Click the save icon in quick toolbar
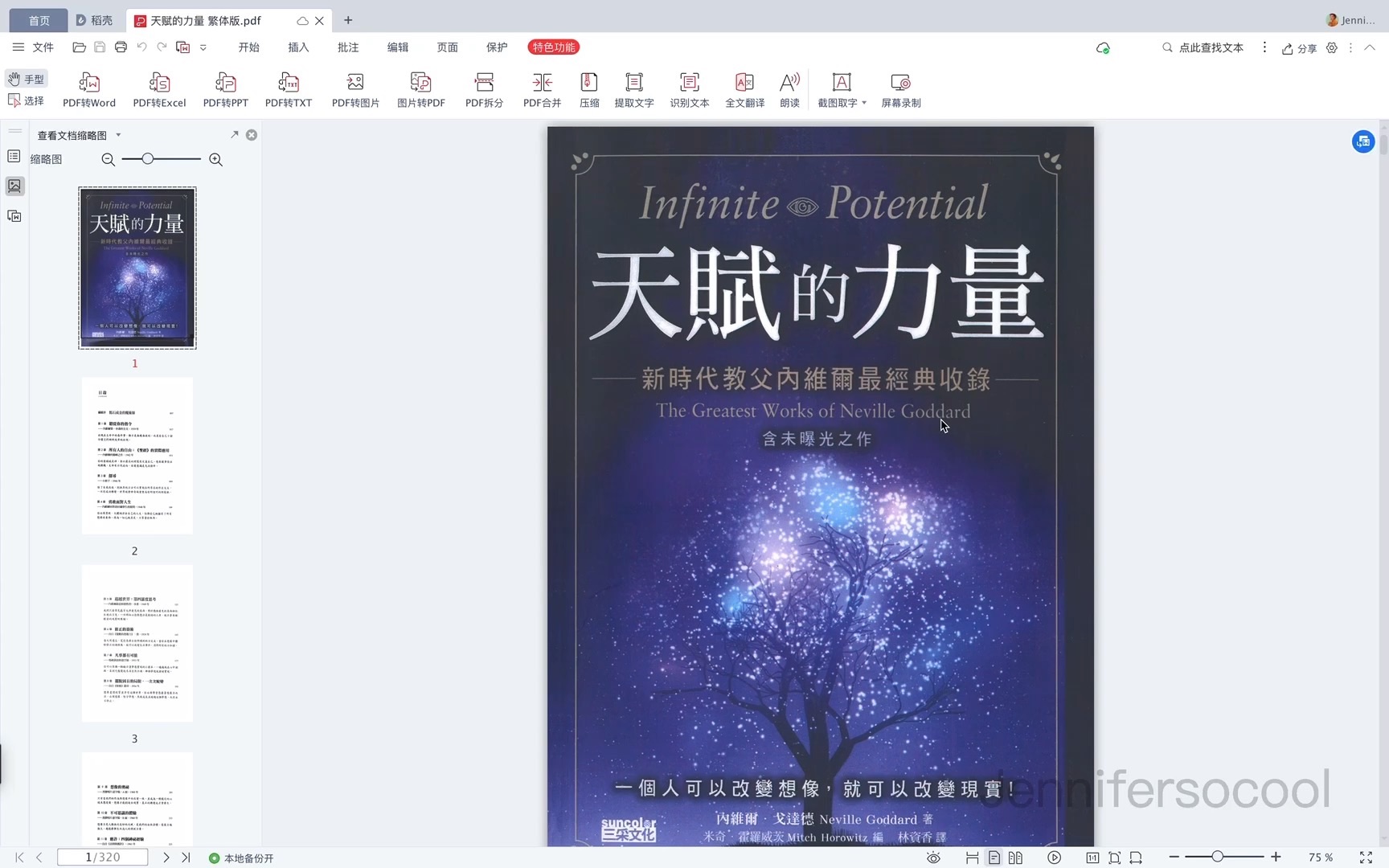1389x868 pixels. (x=100, y=47)
